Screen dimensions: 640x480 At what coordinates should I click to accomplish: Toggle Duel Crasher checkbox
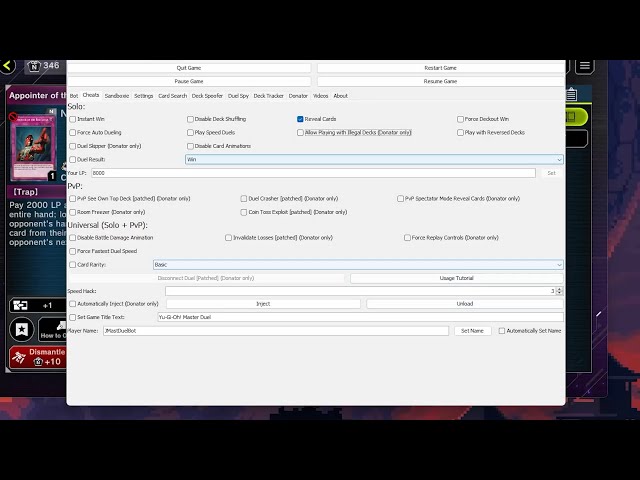point(244,199)
